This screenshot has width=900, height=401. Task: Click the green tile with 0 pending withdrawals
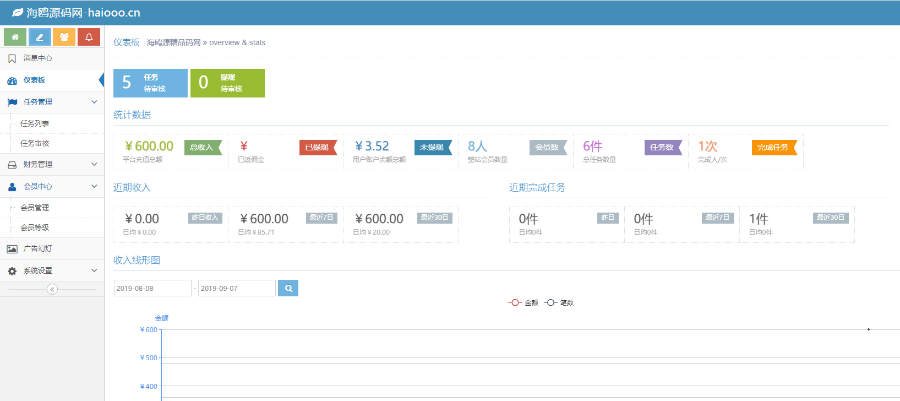point(227,83)
